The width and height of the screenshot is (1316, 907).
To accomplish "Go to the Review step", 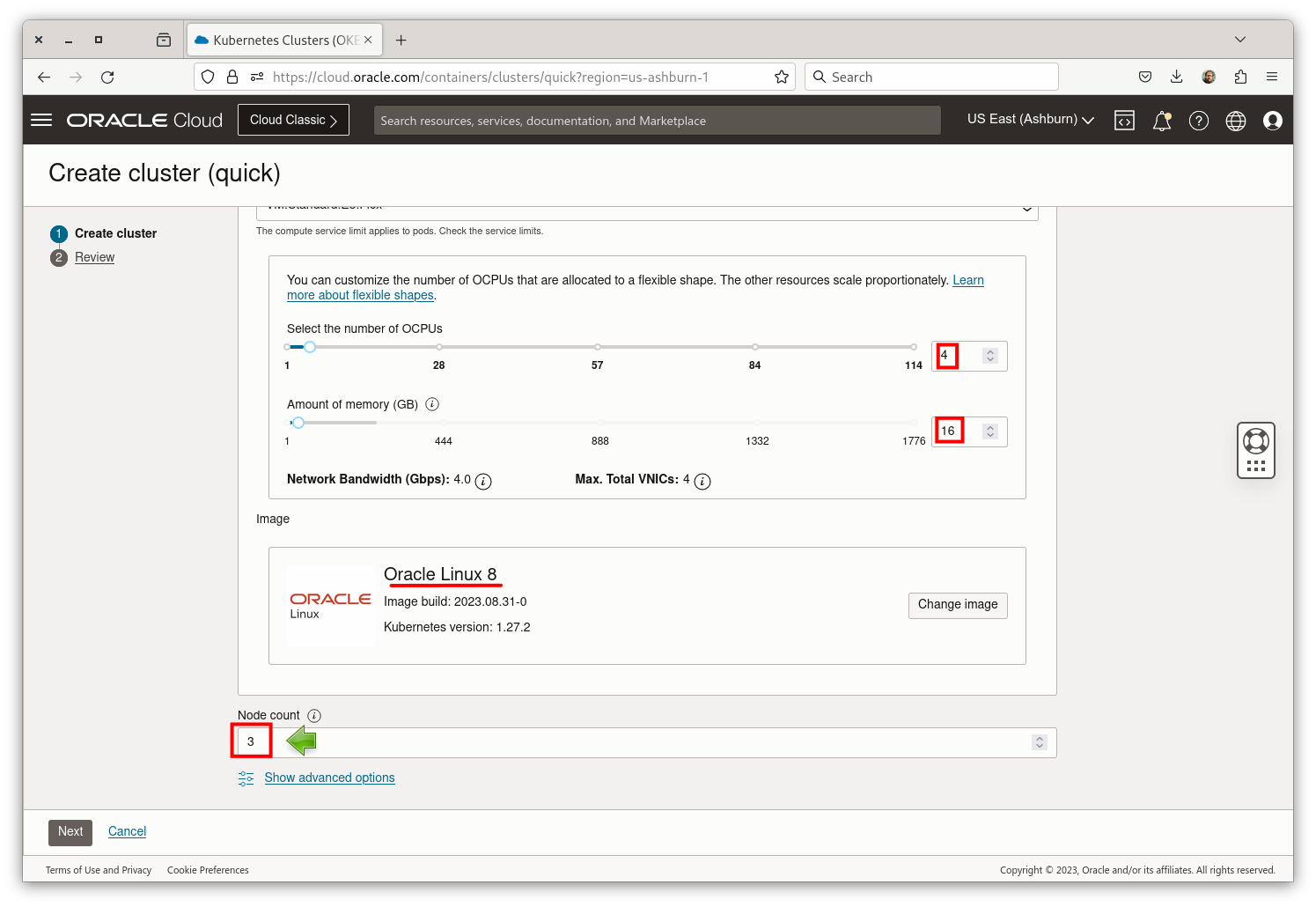I will pos(94,257).
